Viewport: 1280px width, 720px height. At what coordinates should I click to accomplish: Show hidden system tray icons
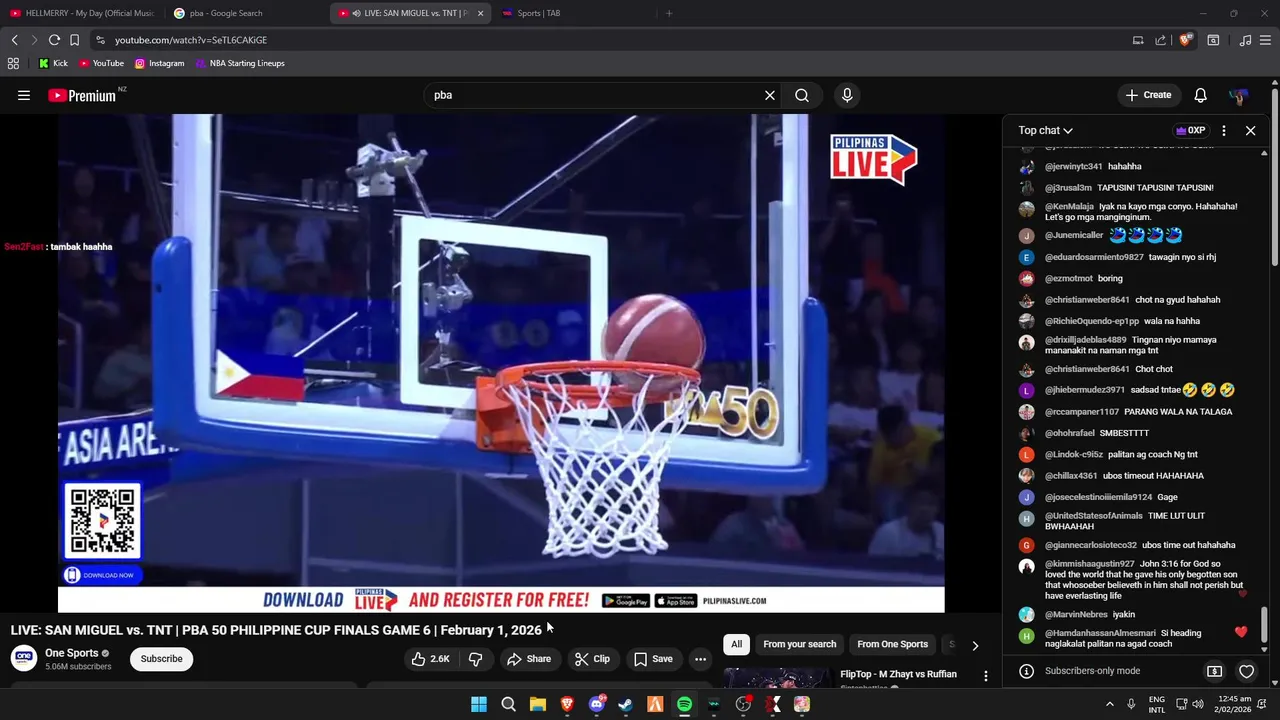pos(1109,704)
